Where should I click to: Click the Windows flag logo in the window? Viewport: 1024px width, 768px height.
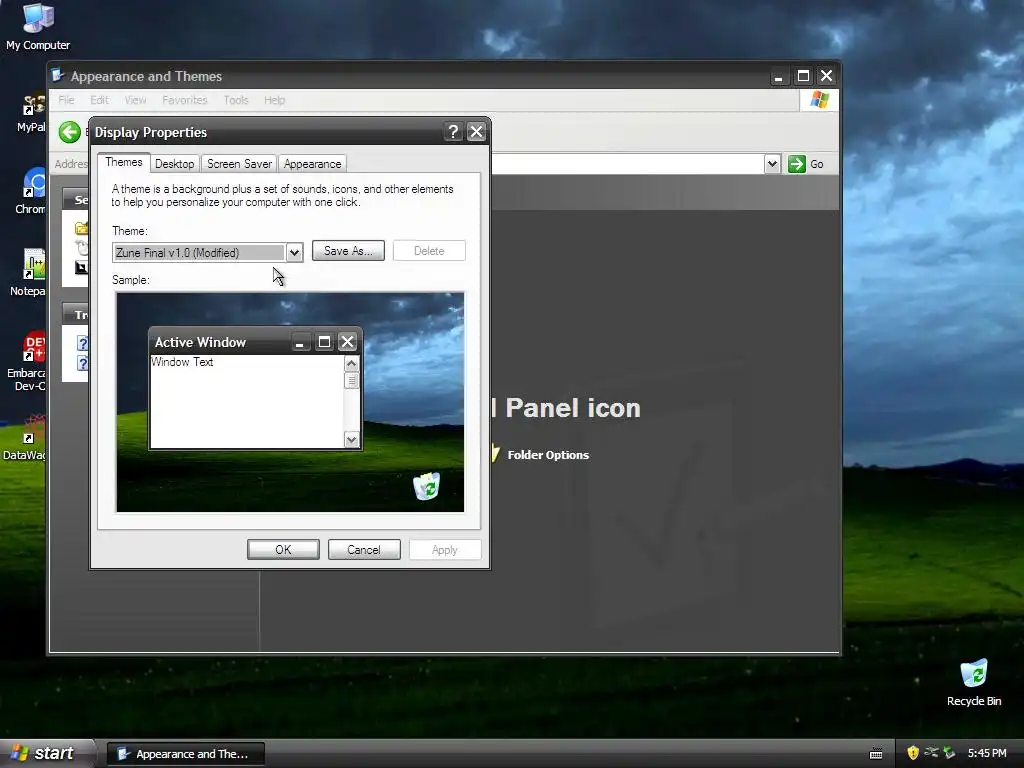820,100
